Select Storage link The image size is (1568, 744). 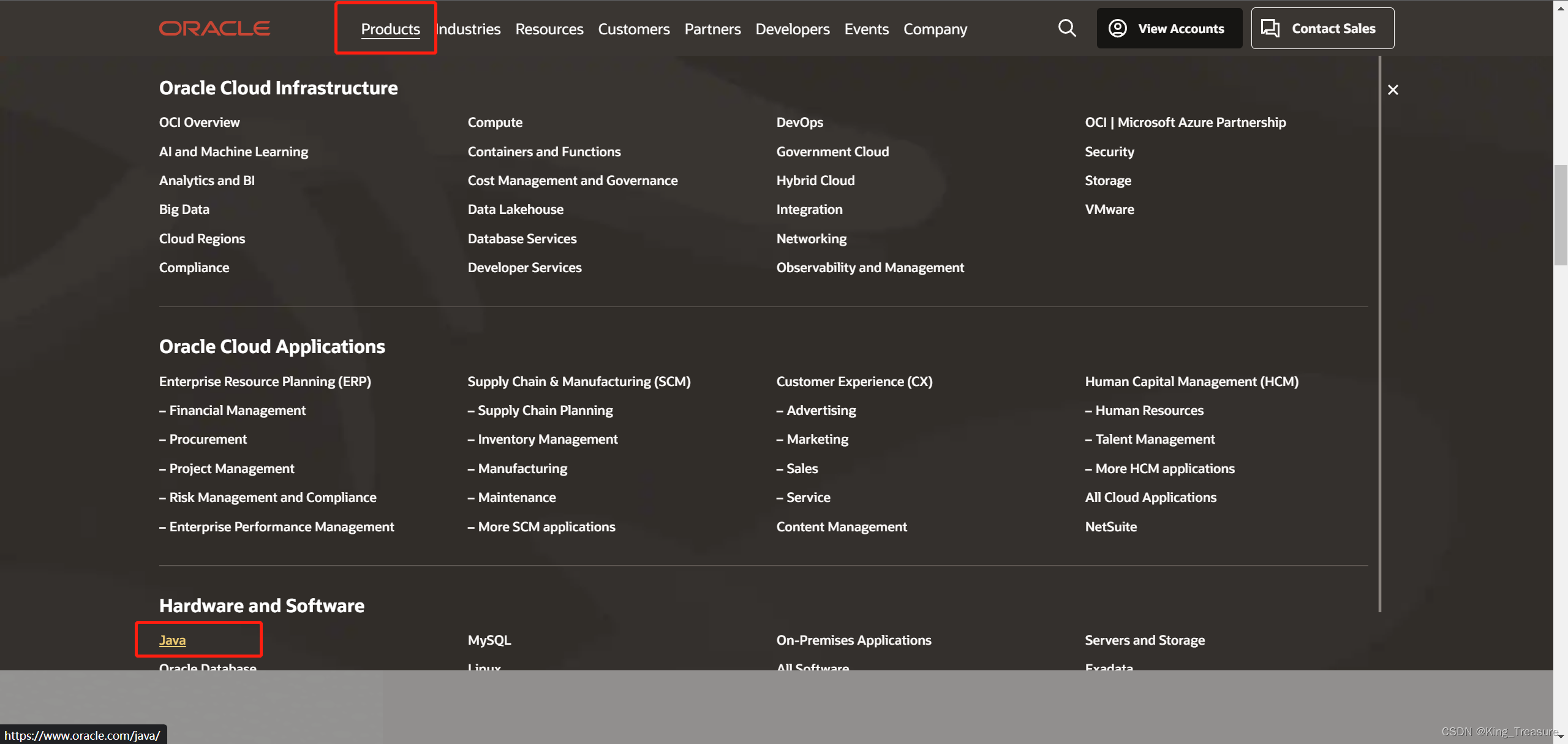[1108, 180]
